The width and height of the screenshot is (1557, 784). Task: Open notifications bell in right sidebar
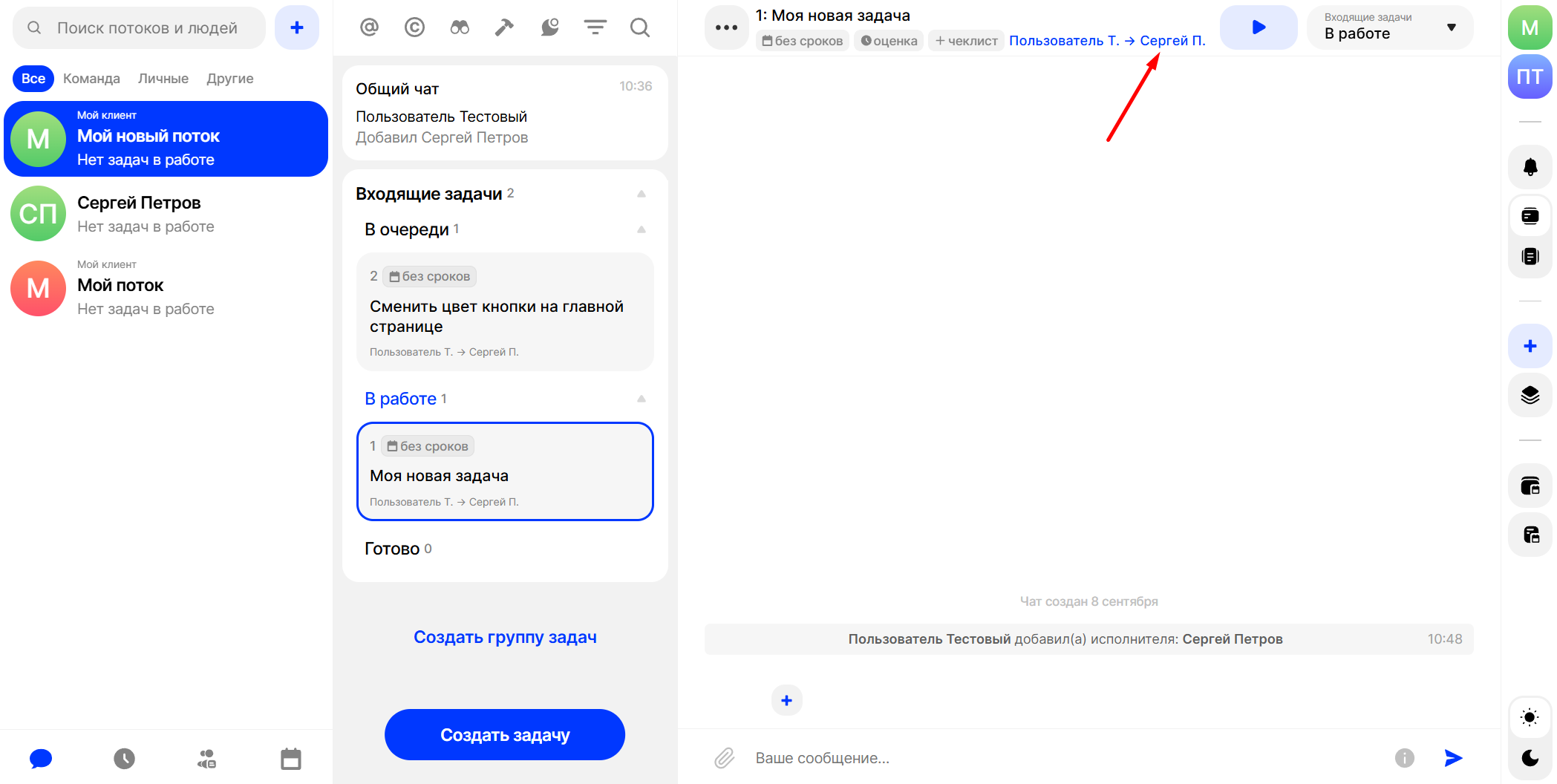(1530, 167)
